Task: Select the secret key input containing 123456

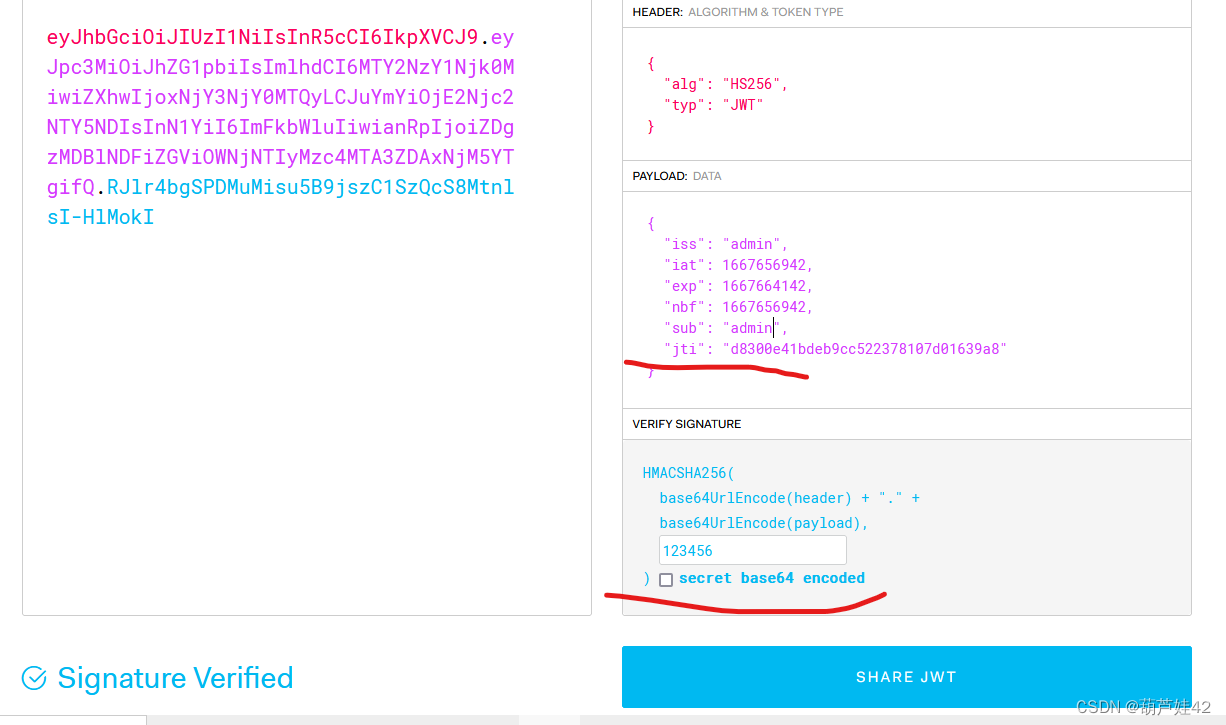Action: tap(752, 549)
